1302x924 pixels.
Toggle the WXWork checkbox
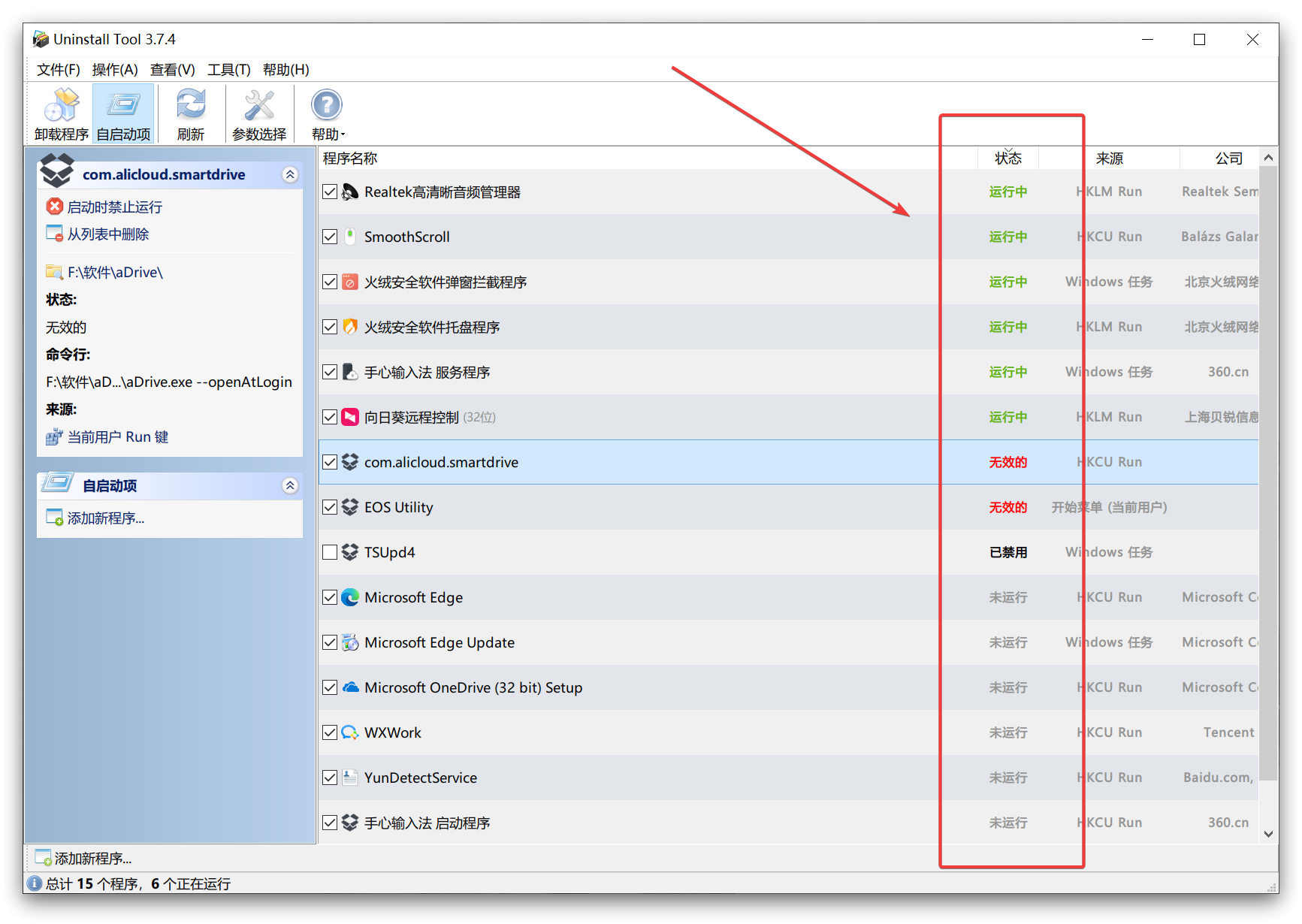pos(330,732)
